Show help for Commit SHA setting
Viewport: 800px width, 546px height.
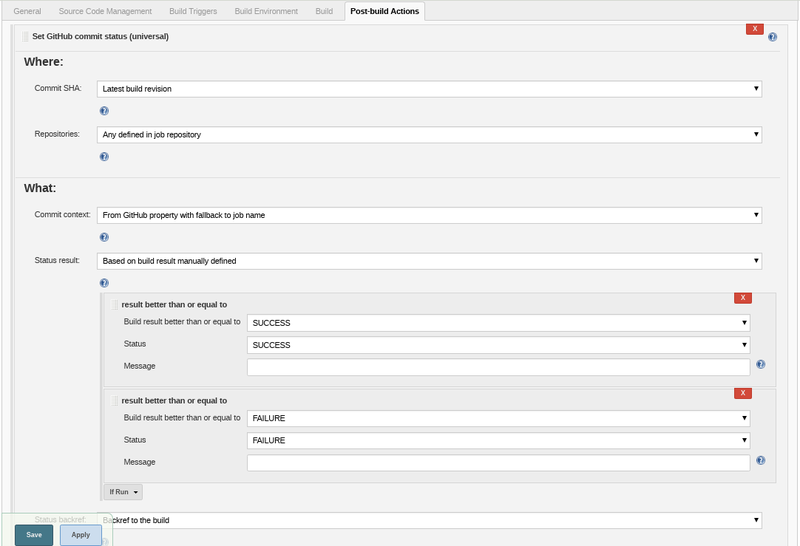(x=104, y=111)
